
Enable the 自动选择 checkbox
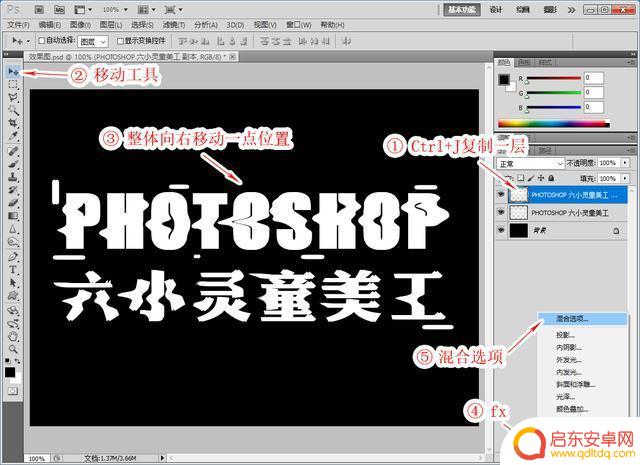(41, 41)
